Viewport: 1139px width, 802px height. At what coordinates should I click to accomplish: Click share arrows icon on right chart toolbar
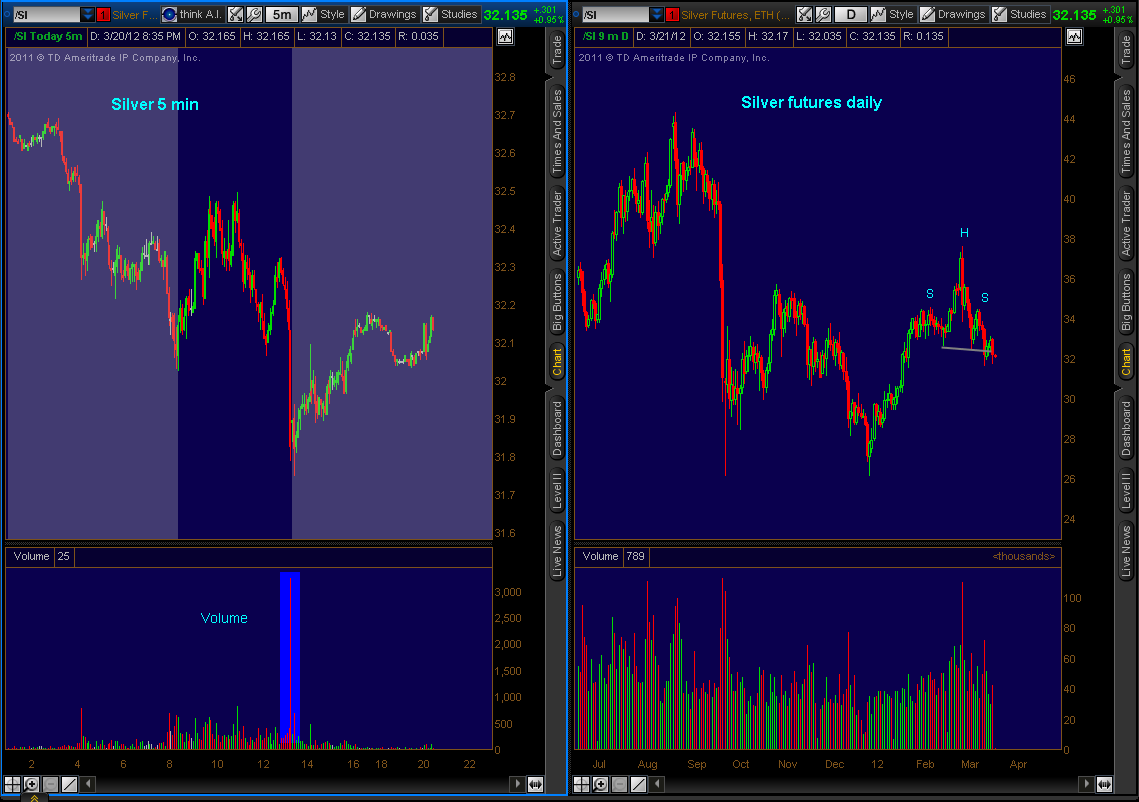[804, 15]
